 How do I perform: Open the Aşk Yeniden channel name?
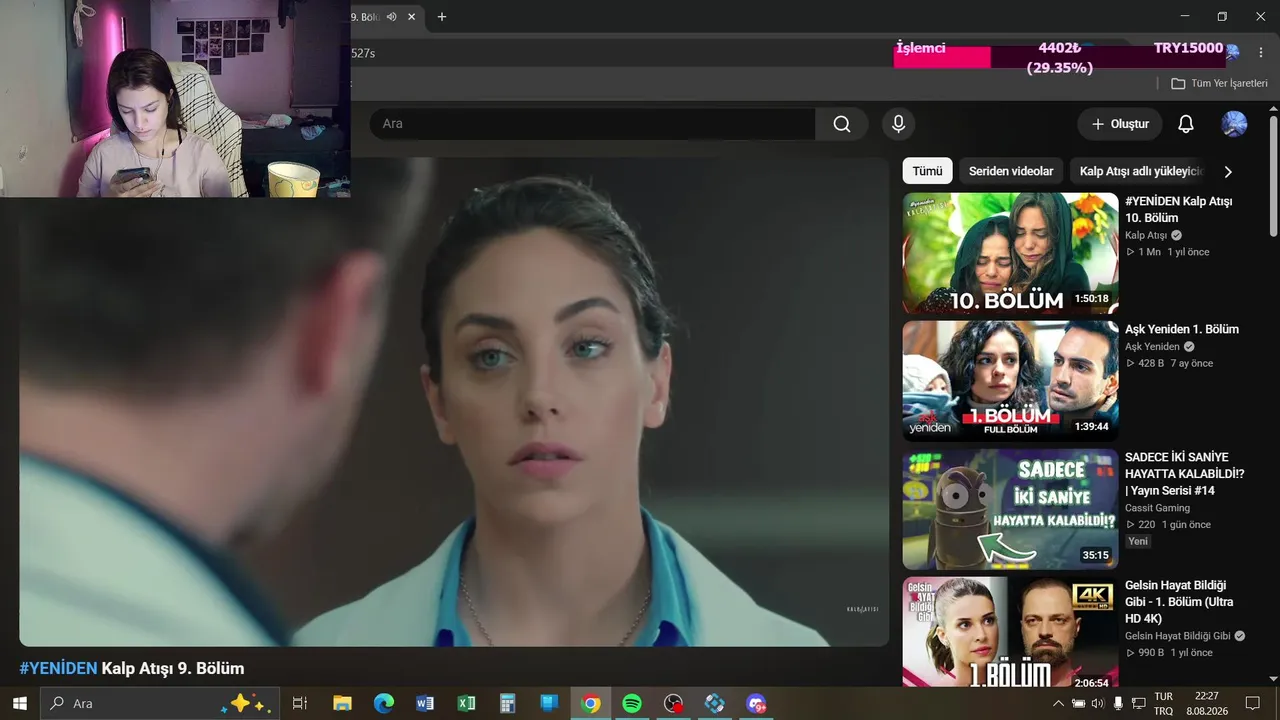(x=1152, y=346)
